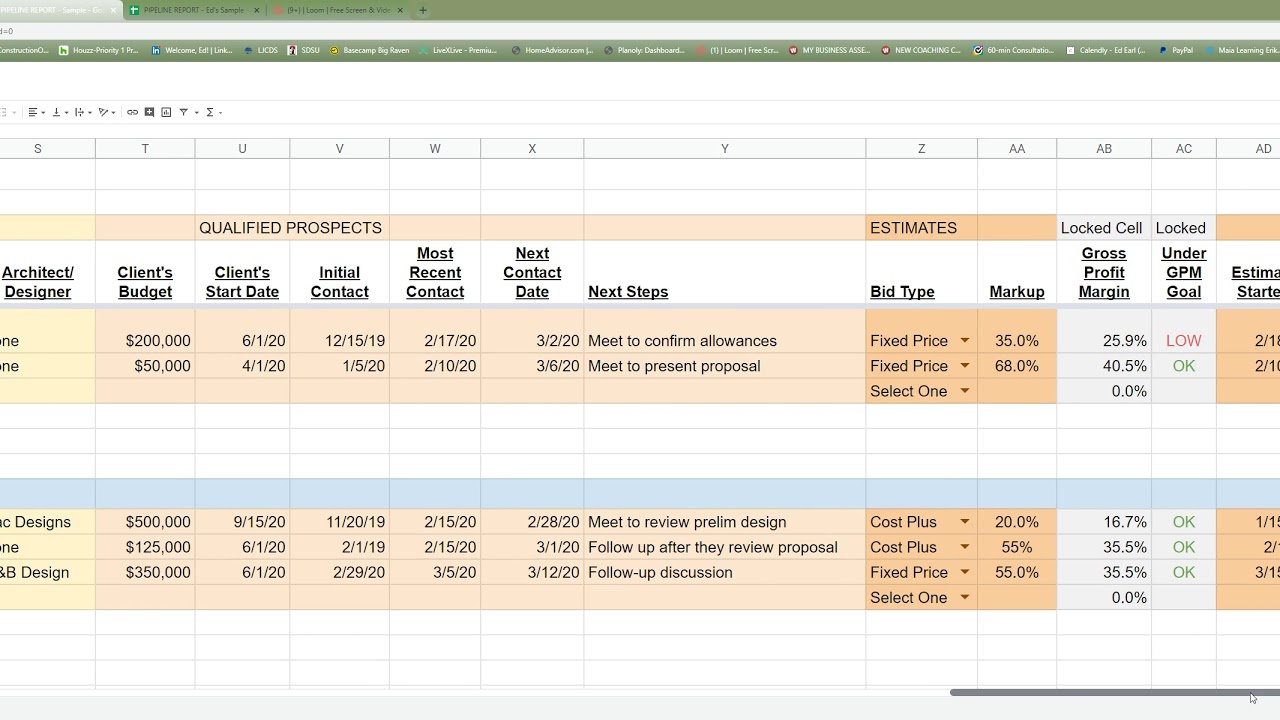Open Bid Type dropdown for Meet to present proposal row

coord(965,366)
